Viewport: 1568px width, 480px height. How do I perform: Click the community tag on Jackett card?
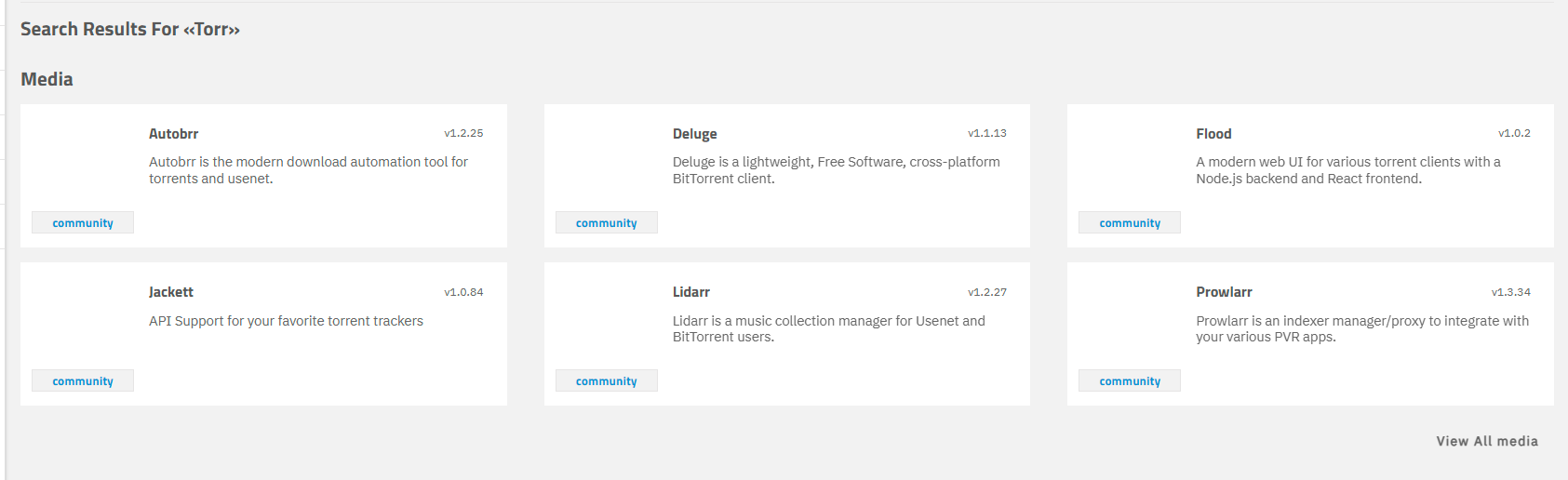83,381
